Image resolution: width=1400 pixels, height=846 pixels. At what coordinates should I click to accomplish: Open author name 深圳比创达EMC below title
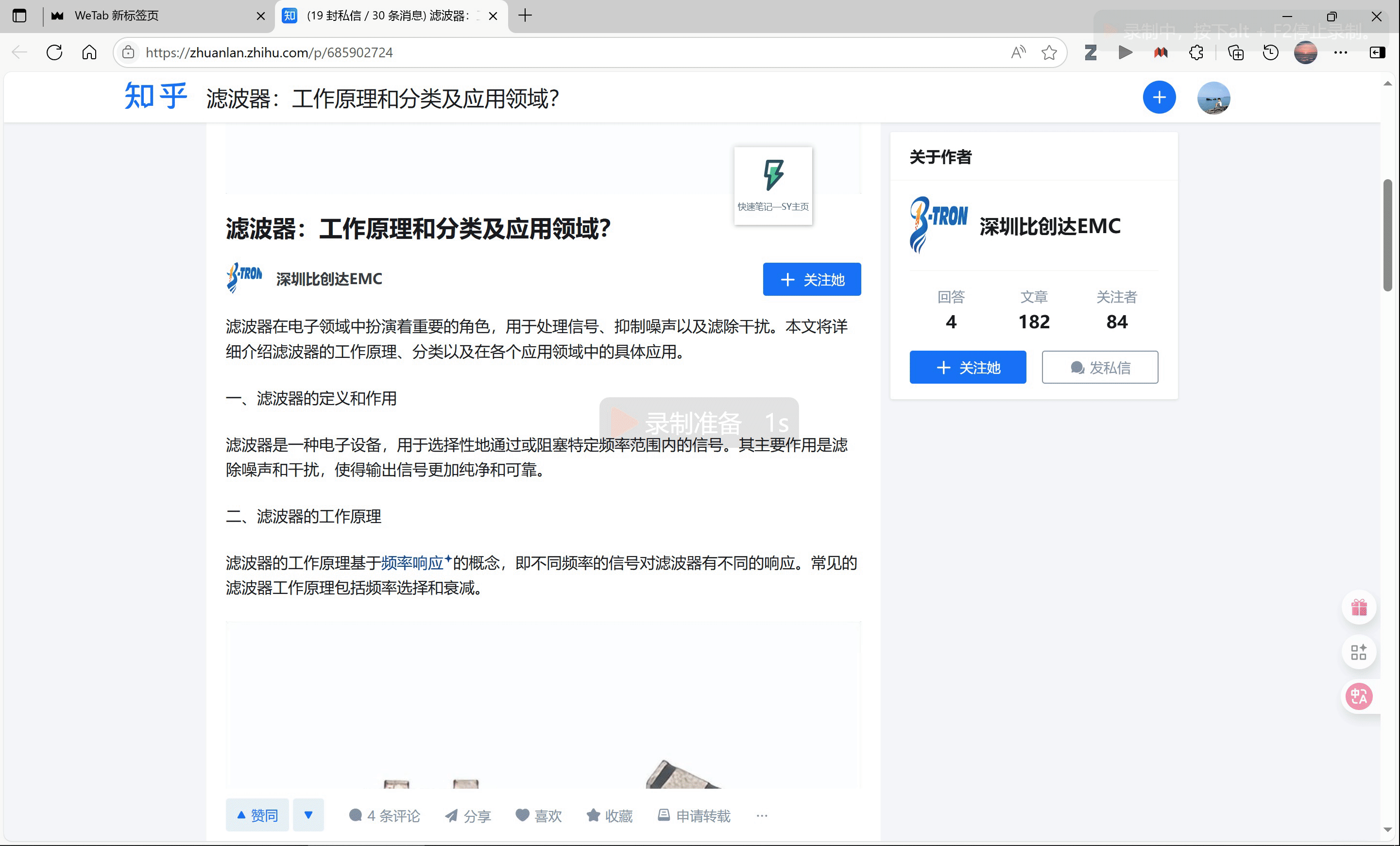(x=329, y=279)
